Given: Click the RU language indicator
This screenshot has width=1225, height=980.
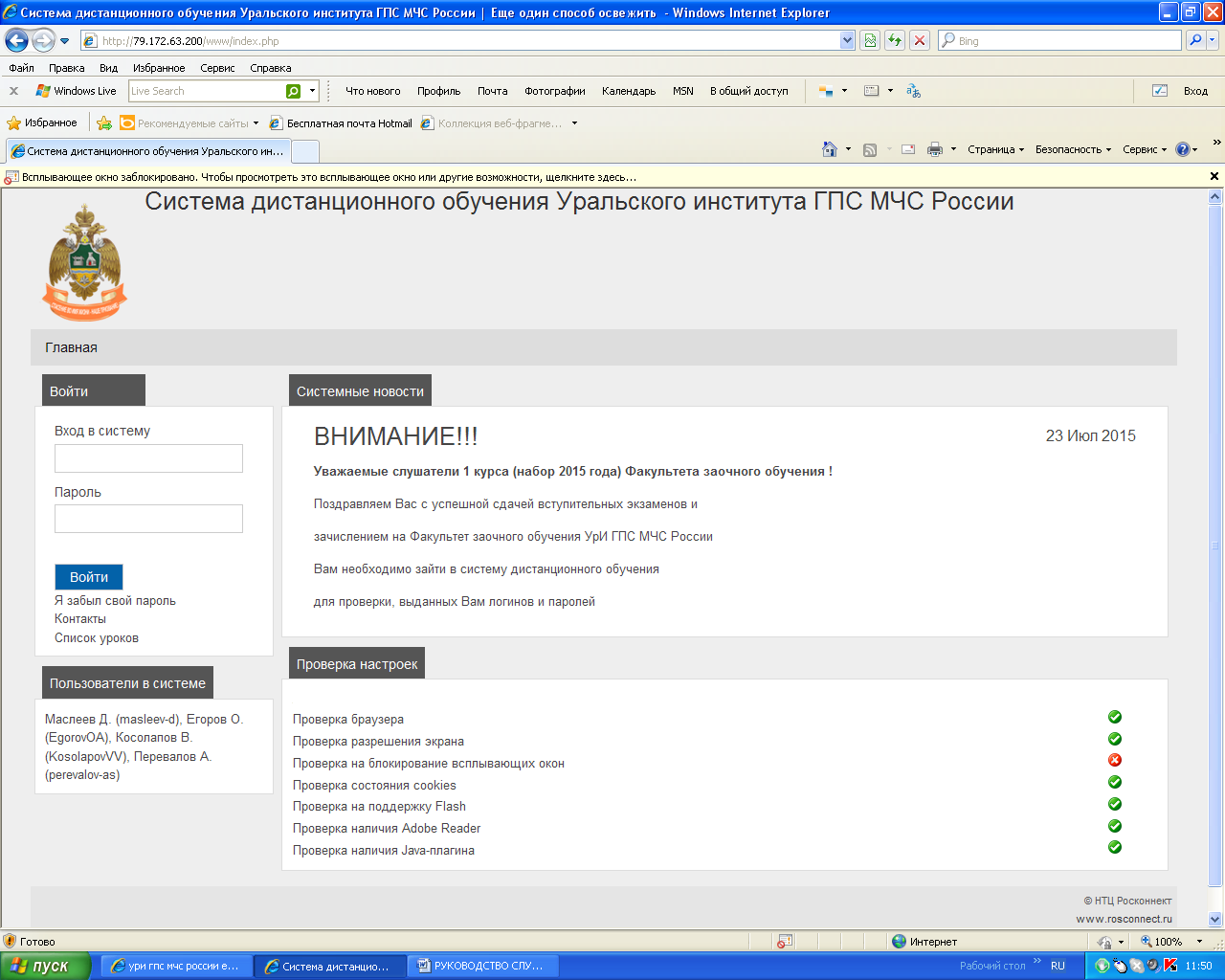Looking at the screenshot, I should point(1058,966).
